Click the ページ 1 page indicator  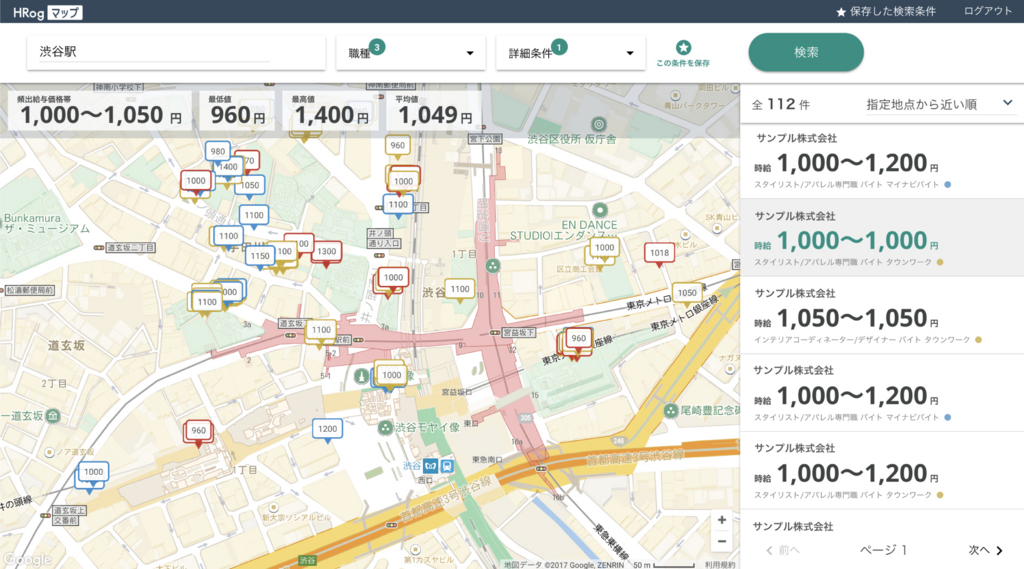point(883,550)
